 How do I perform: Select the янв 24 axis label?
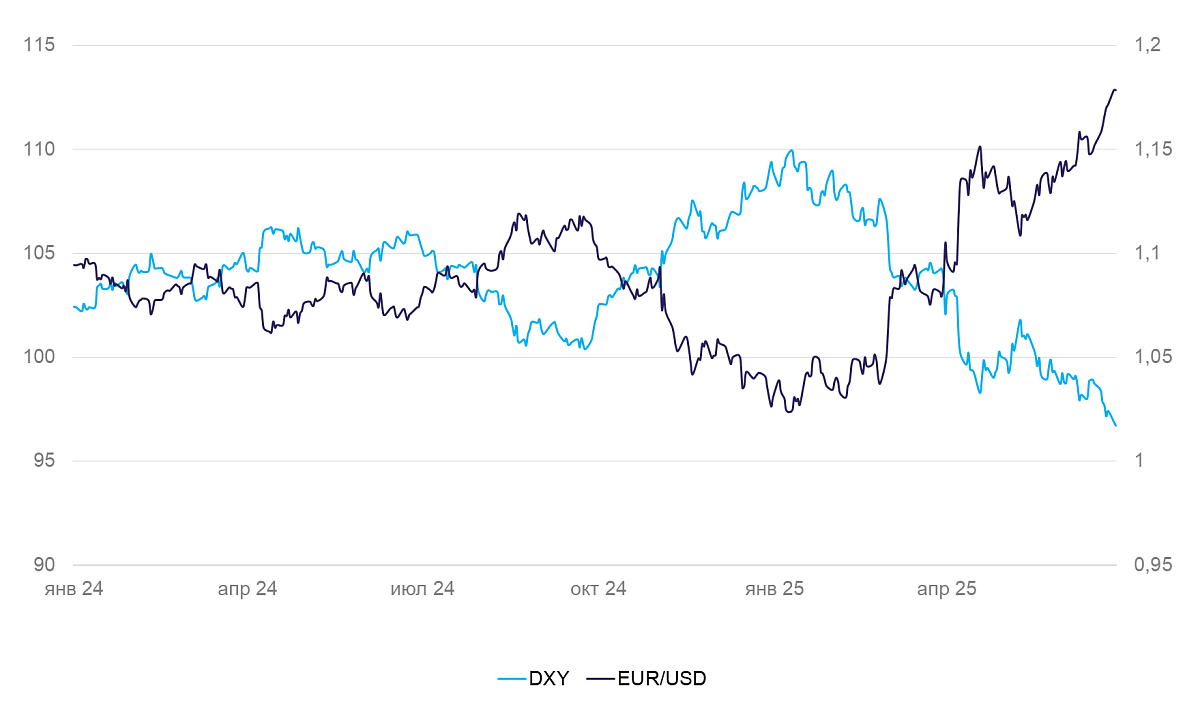pyautogui.click(x=73, y=589)
